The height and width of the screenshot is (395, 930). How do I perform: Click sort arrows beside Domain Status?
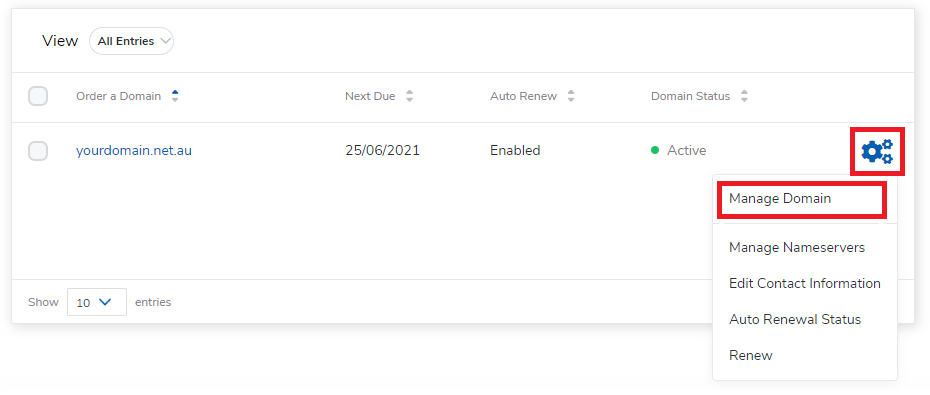(744, 96)
